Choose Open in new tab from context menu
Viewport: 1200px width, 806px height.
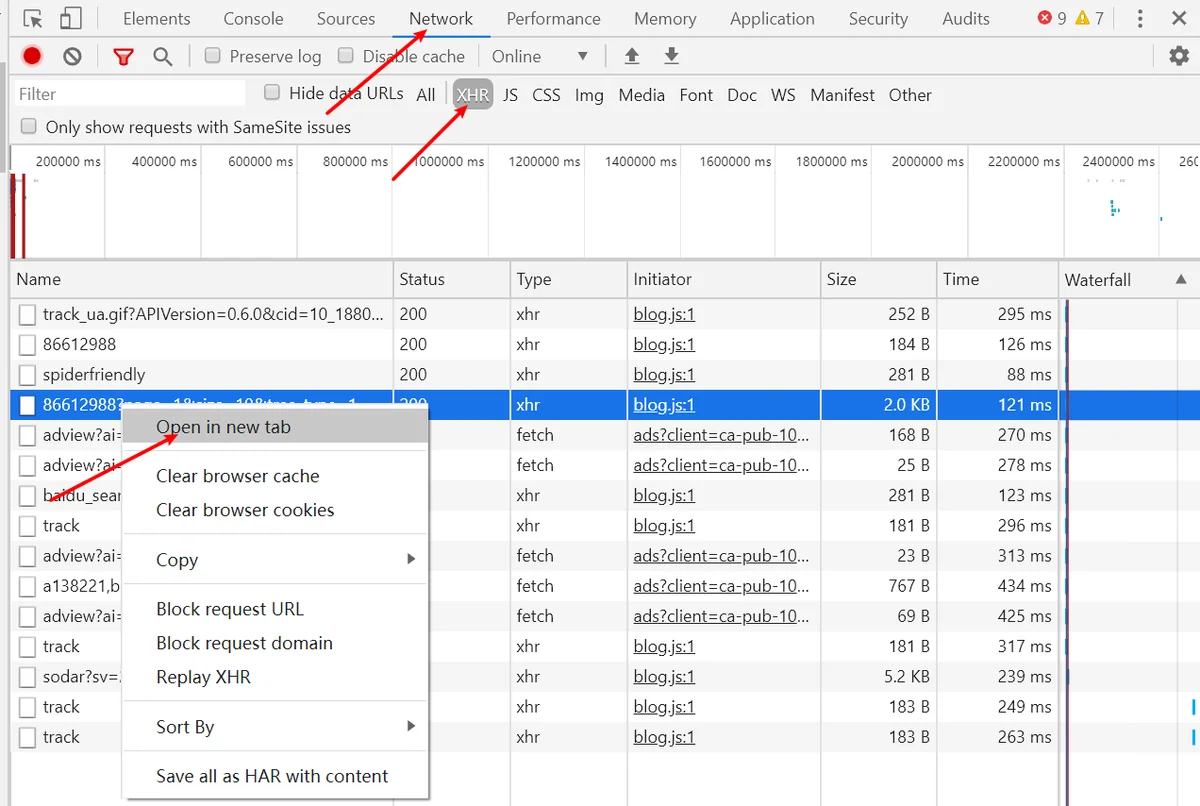[x=275, y=427]
